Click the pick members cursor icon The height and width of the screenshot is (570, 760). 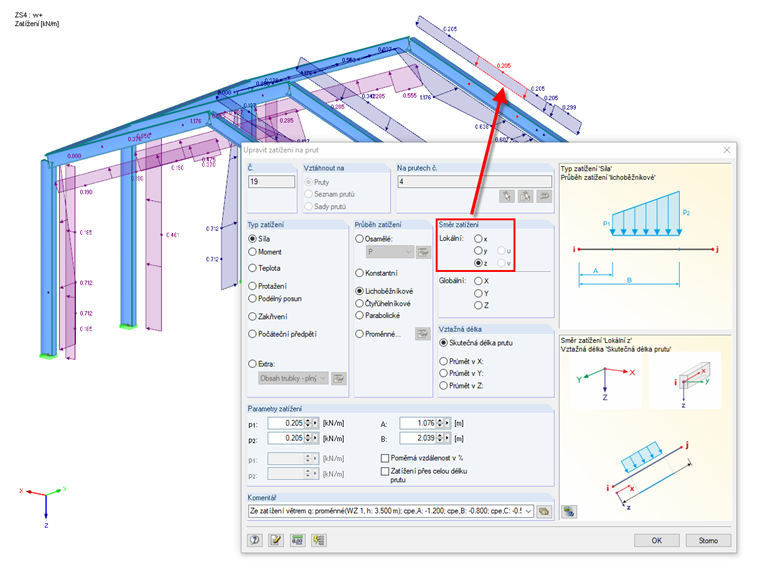click(507, 196)
